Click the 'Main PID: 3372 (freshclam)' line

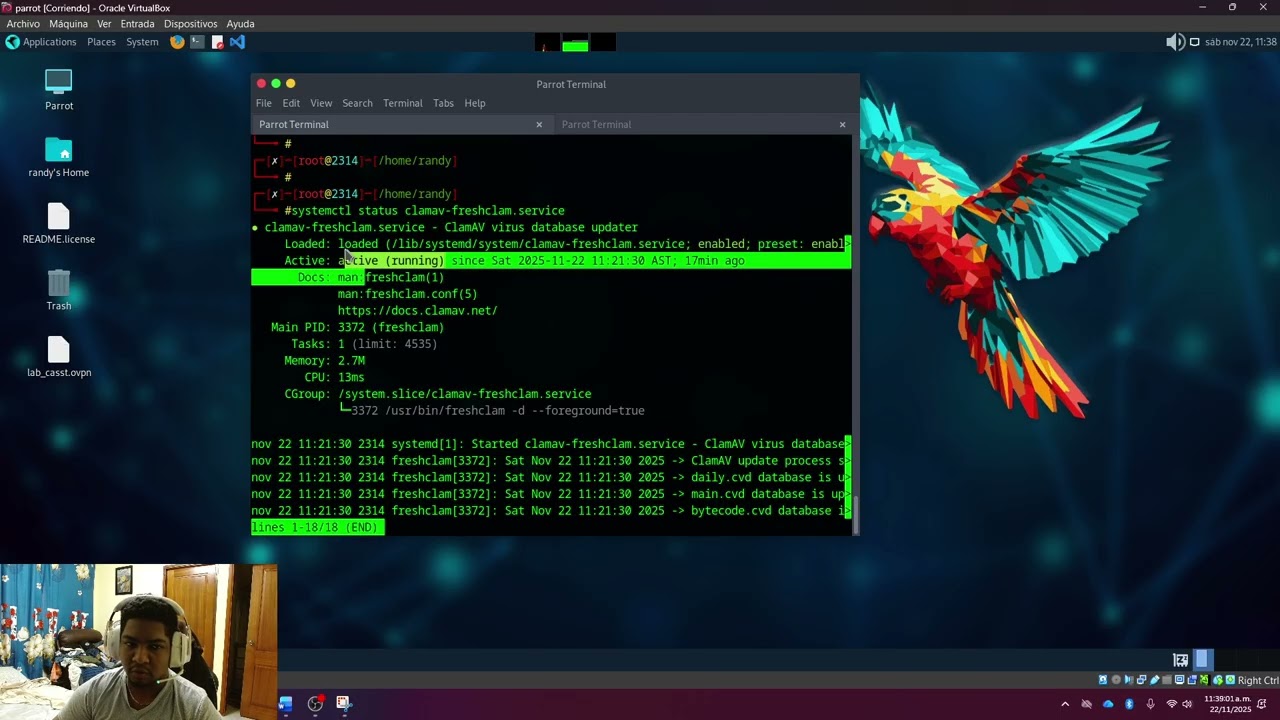357,327
